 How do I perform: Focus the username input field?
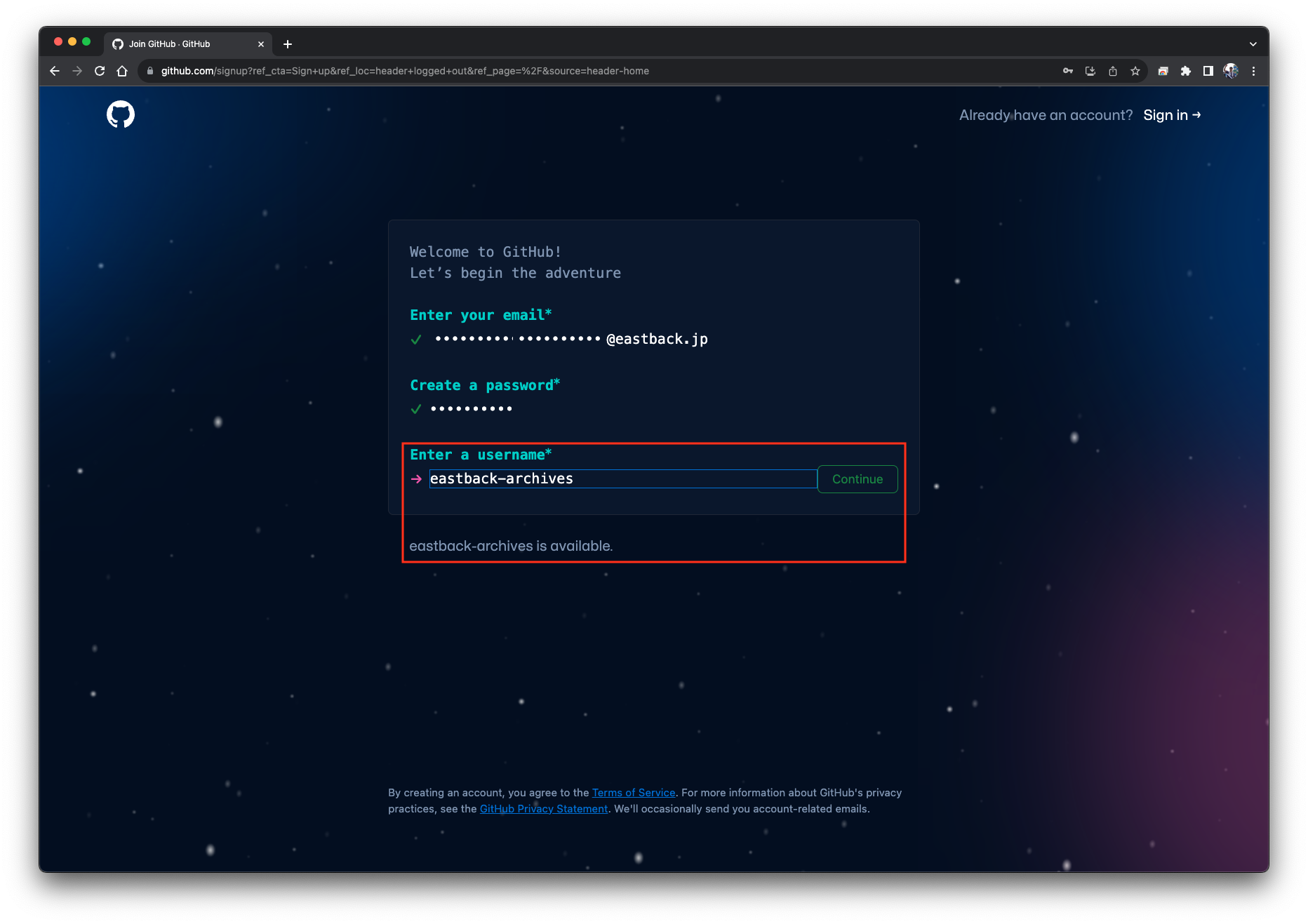click(623, 478)
